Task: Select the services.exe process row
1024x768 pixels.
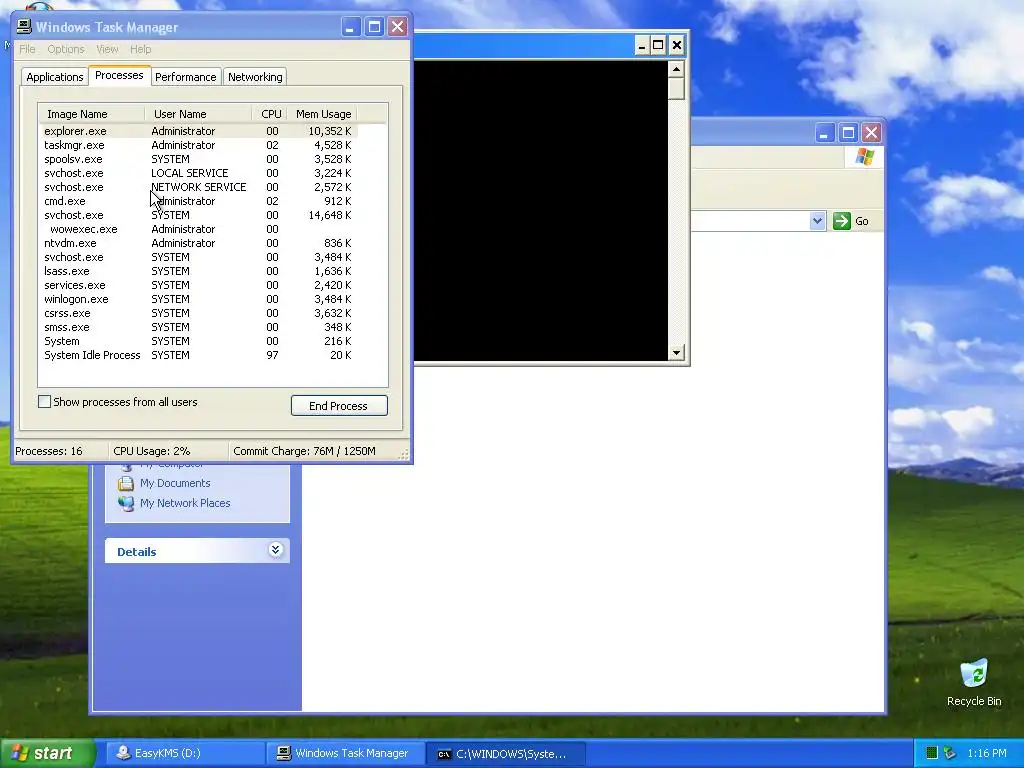Action: click(x=198, y=285)
